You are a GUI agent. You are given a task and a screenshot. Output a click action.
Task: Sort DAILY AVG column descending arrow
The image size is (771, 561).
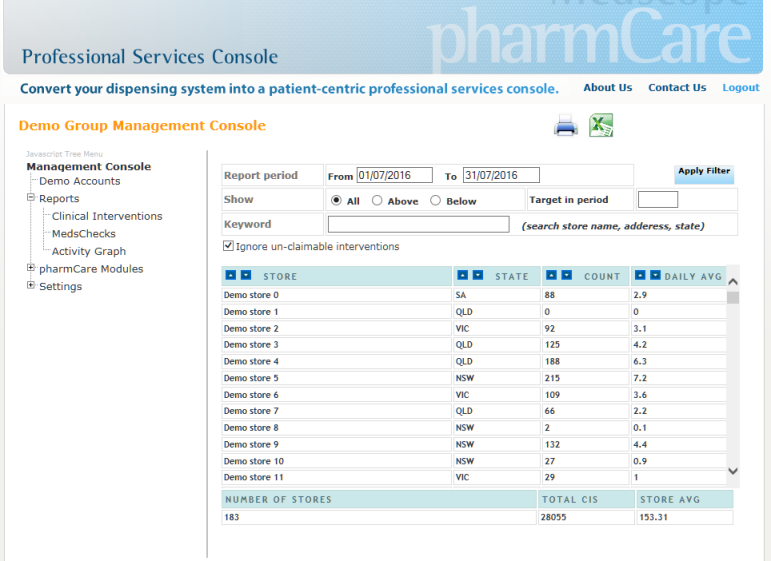click(655, 275)
